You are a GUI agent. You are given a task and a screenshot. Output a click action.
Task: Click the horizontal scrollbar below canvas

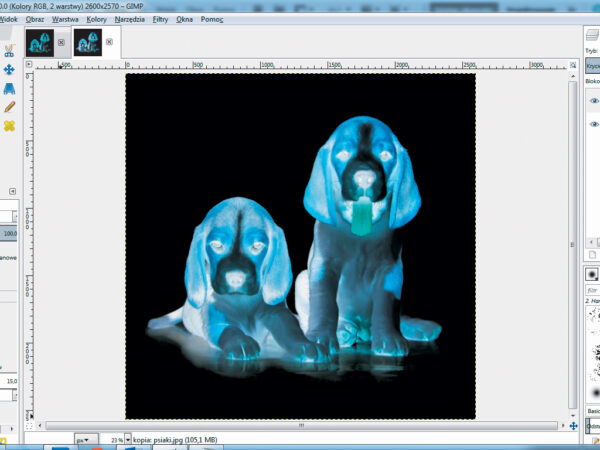[x=300, y=425]
